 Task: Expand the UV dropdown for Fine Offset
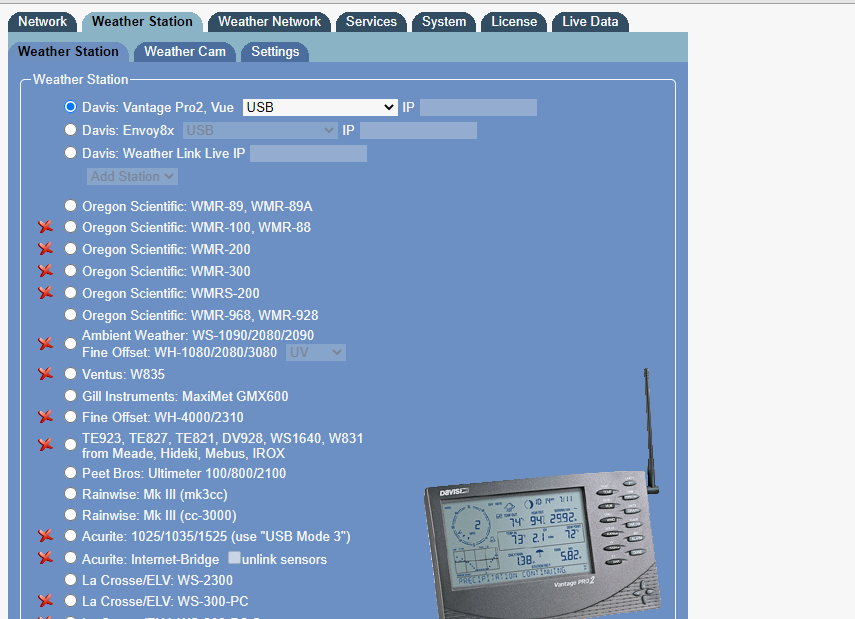coord(316,352)
